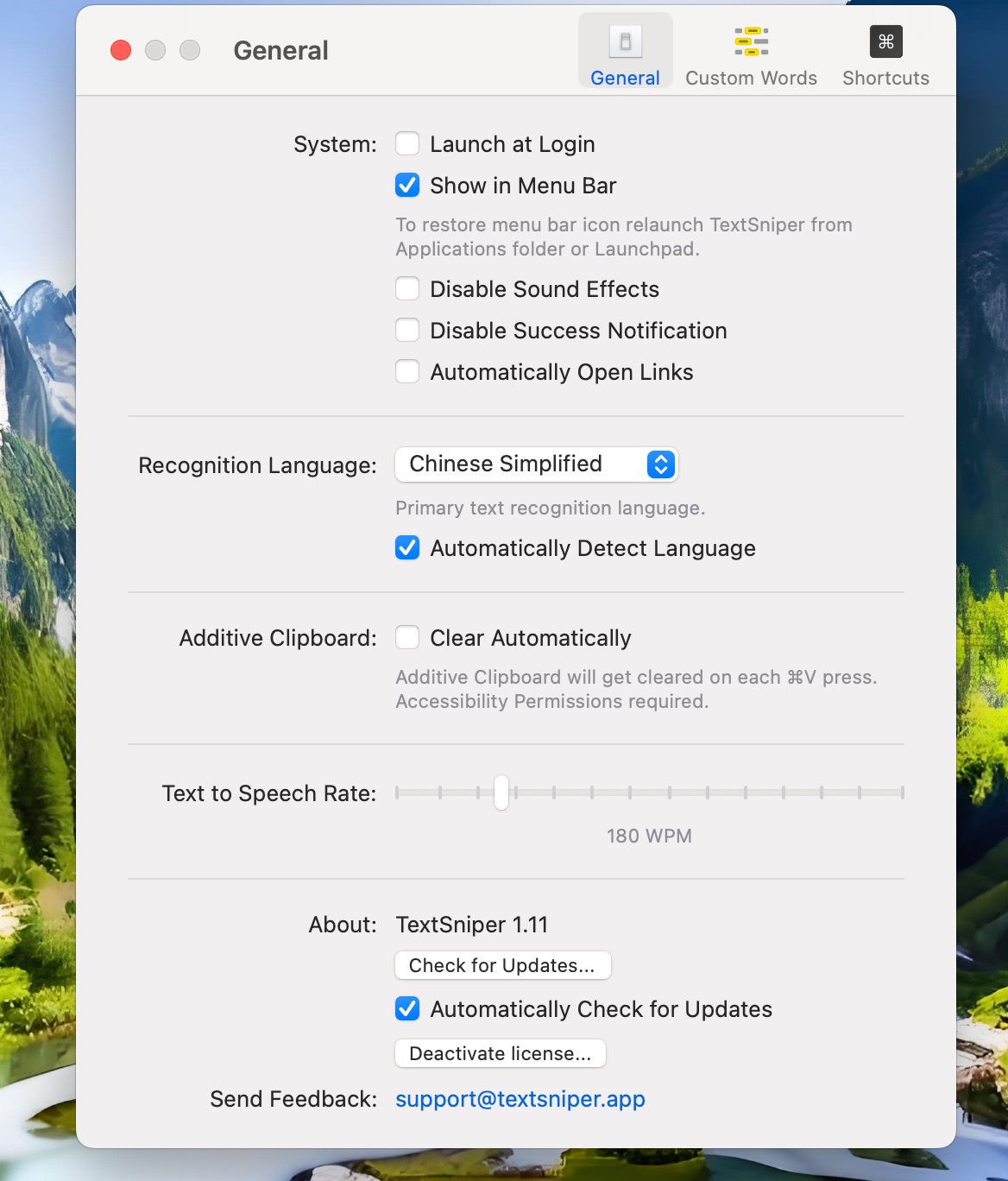Open the Recognition Language dropdown

(x=537, y=464)
